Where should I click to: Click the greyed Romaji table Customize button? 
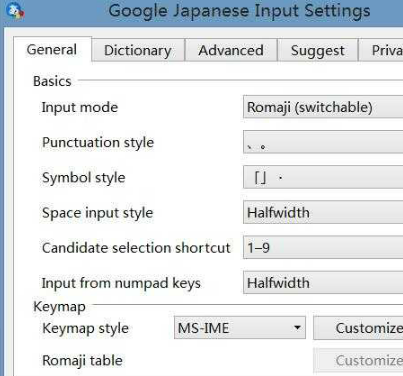(x=358, y=360)
